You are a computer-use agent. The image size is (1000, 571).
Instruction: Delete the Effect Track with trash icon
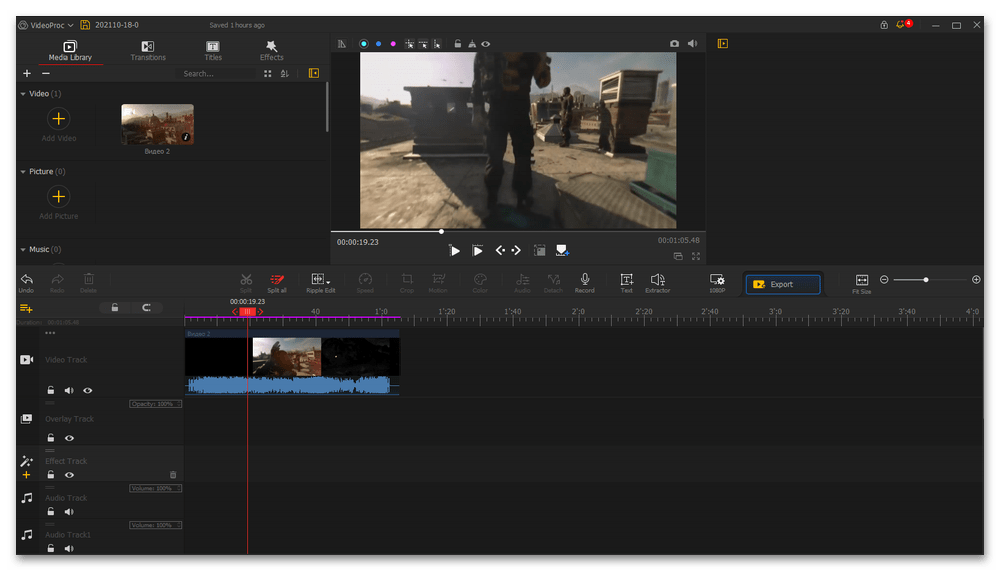click(x=173, y=475)
